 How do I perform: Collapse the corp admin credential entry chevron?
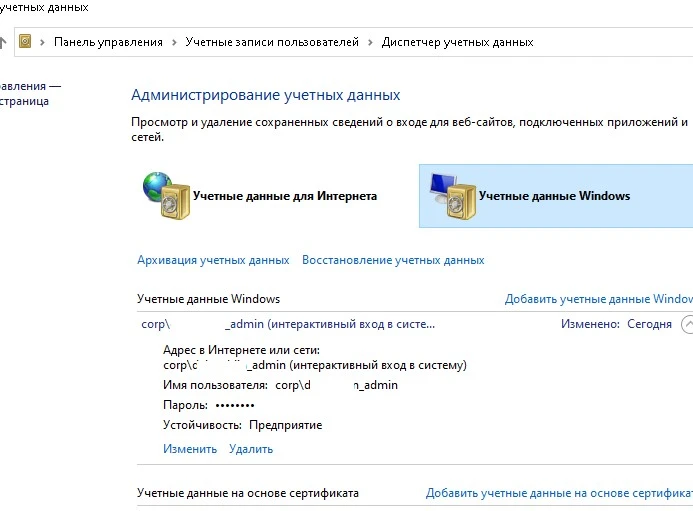[686, 324]
